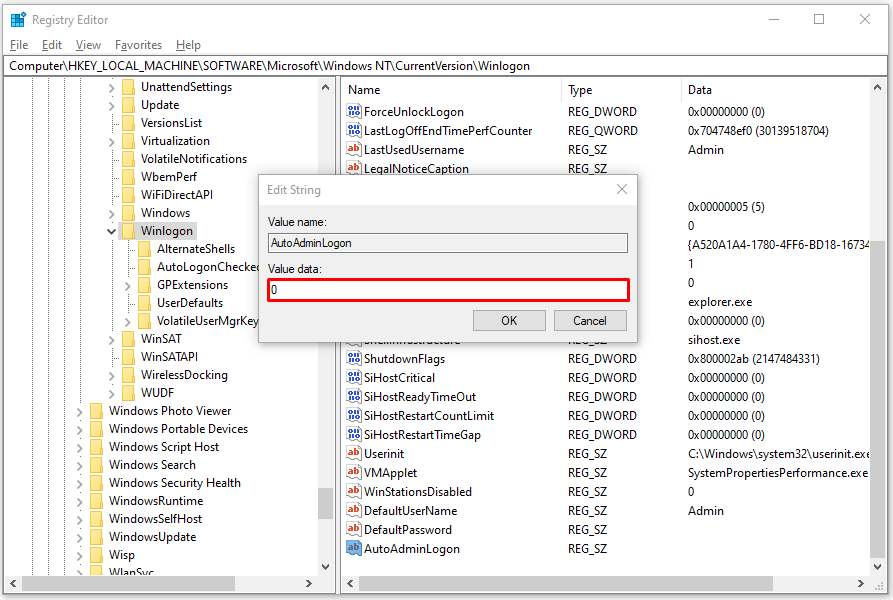Select the WindowsSelfHost key
The height and width of the screenshot is (600, 893).
coord(155,519)
